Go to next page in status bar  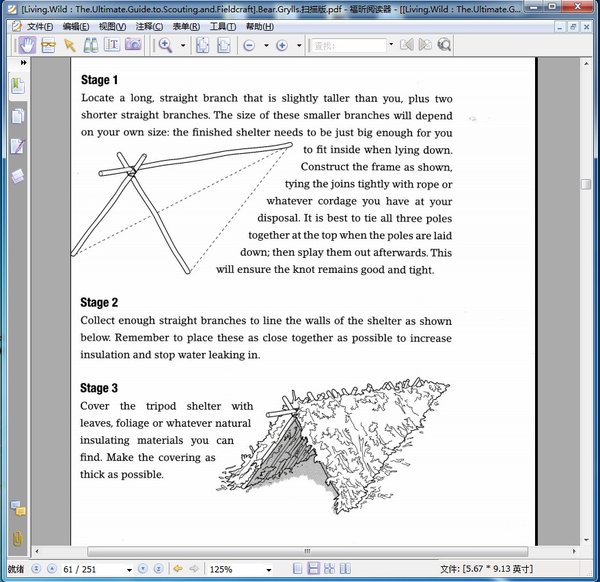pyautogui.click(x=143, y=569)
